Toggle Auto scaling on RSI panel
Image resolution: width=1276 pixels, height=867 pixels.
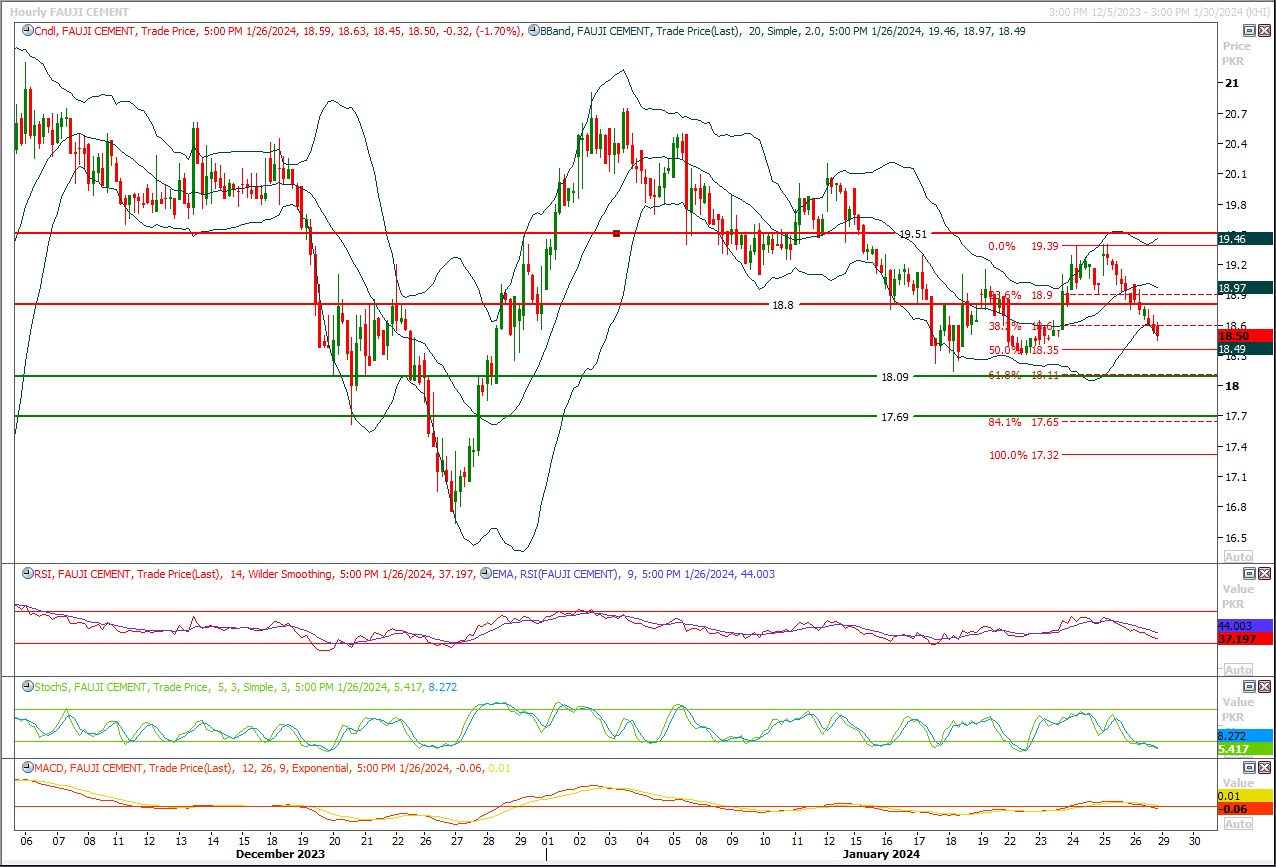tap(1237, 669)
